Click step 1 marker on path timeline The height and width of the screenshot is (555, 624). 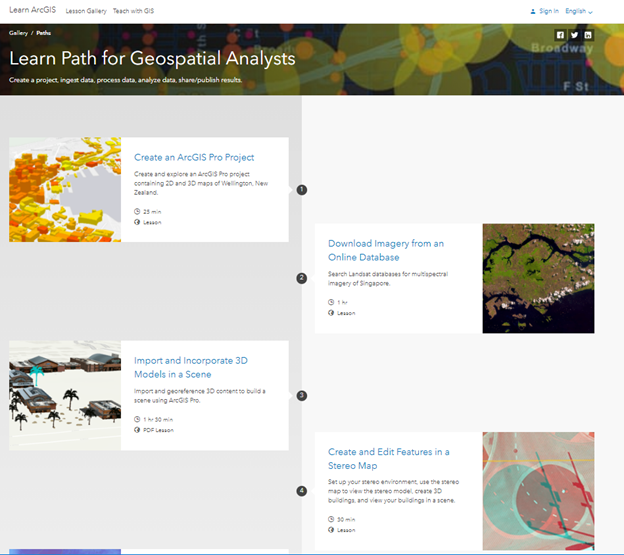(302, 190)
